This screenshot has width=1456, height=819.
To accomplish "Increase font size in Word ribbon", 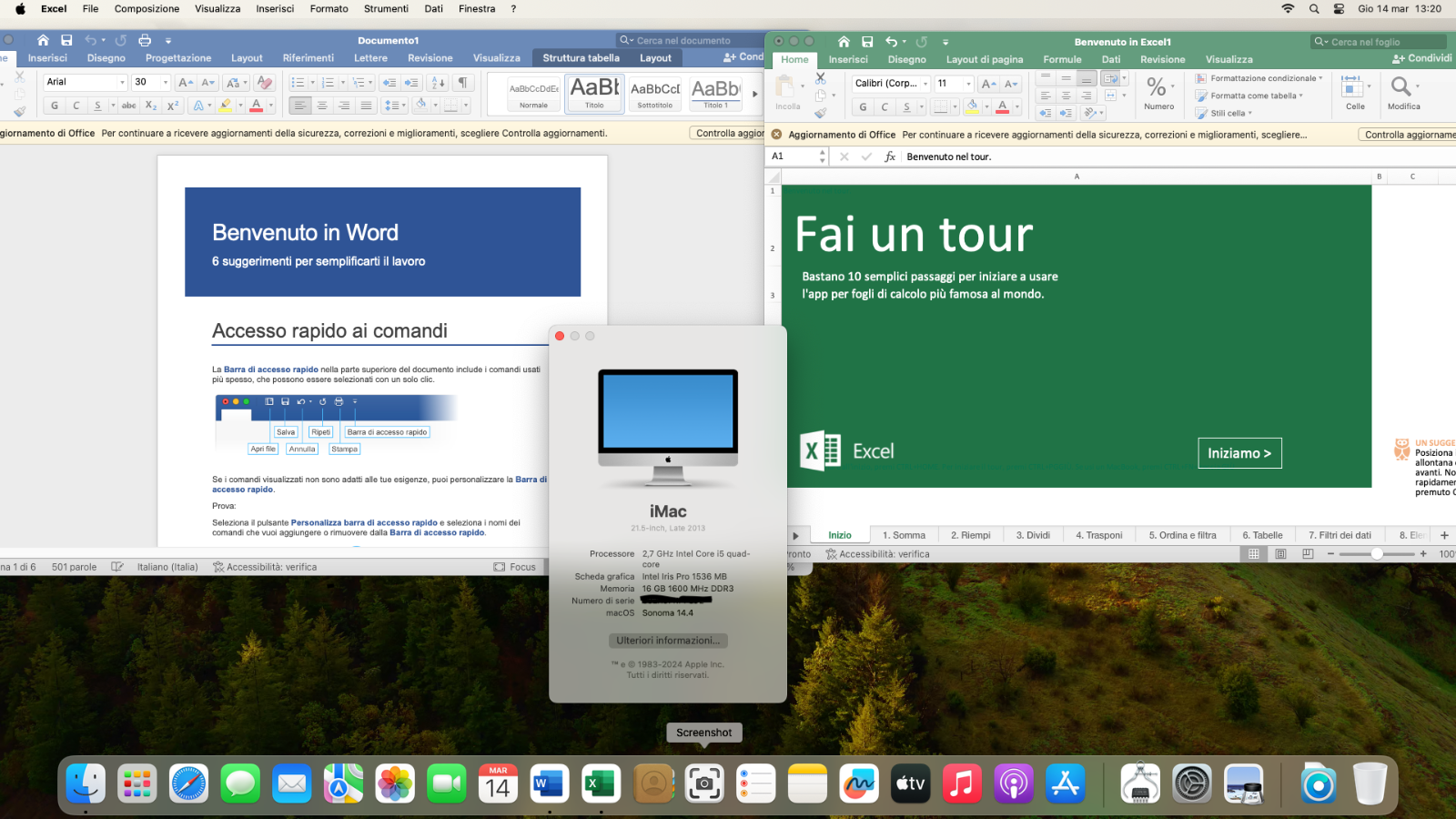I will (186, 82).
